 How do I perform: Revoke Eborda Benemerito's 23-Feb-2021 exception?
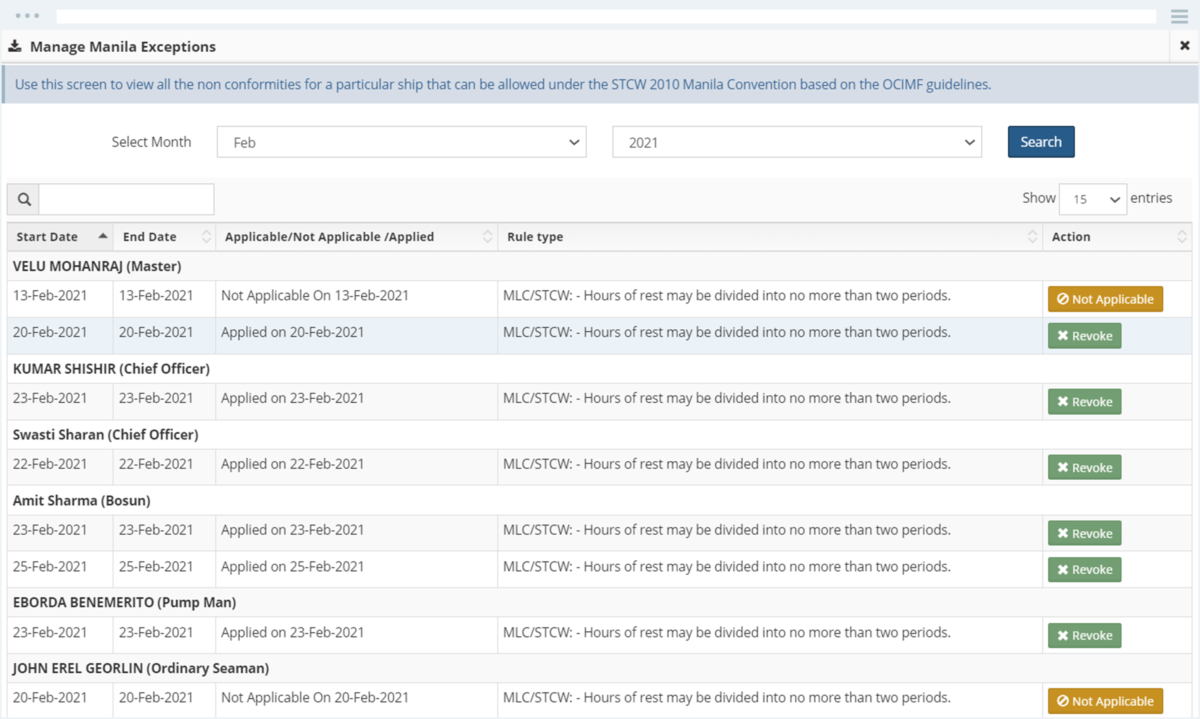(x=1084, y=636)
